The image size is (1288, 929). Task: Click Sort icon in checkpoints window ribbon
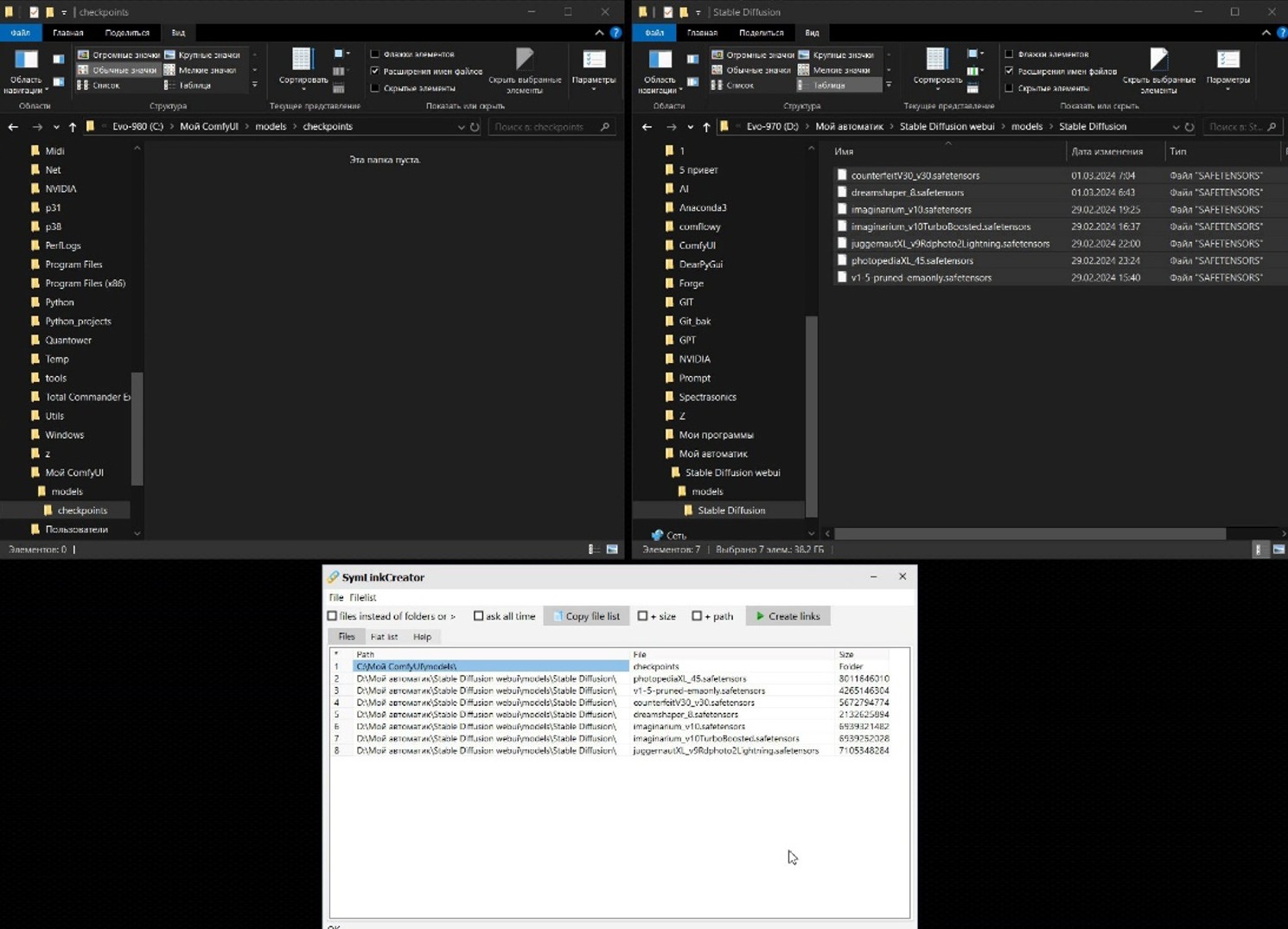(302, 59)
